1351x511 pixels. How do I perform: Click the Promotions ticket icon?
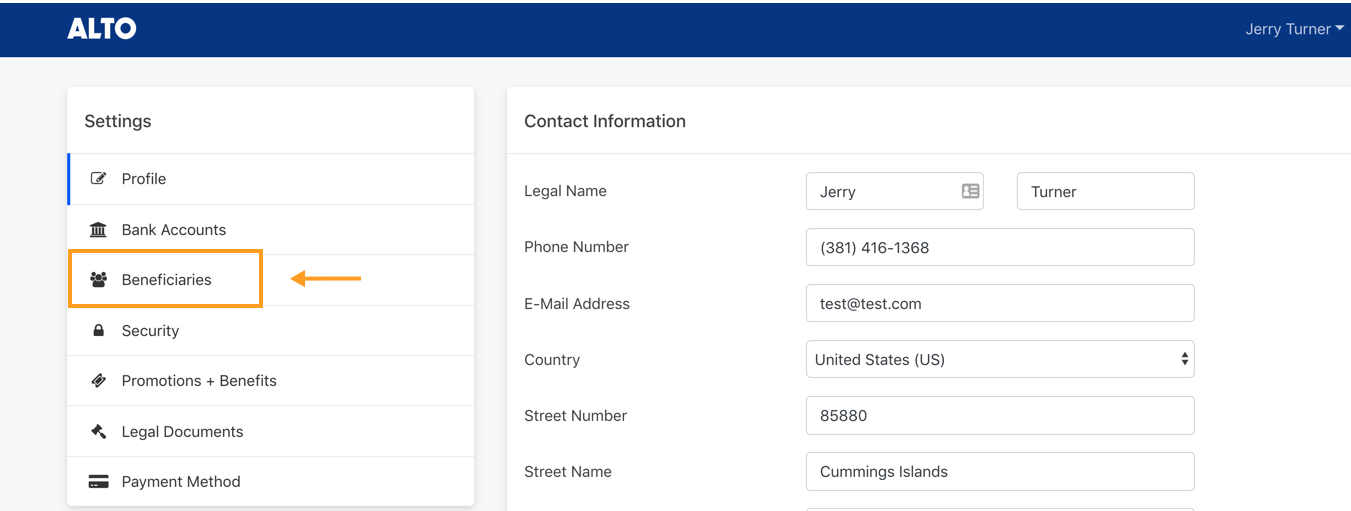98,381
